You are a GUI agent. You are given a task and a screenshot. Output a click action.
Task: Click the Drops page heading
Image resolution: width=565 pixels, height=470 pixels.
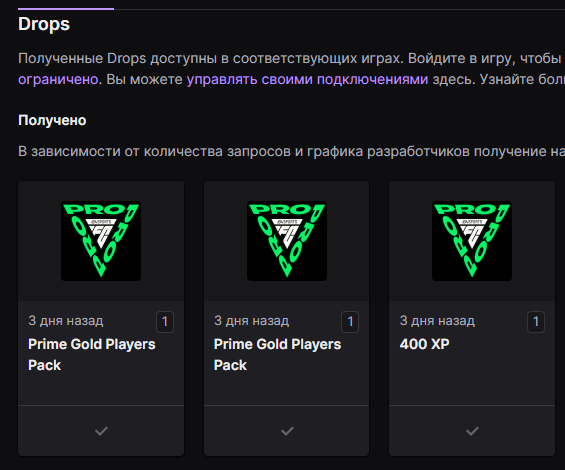click(44, 25)
